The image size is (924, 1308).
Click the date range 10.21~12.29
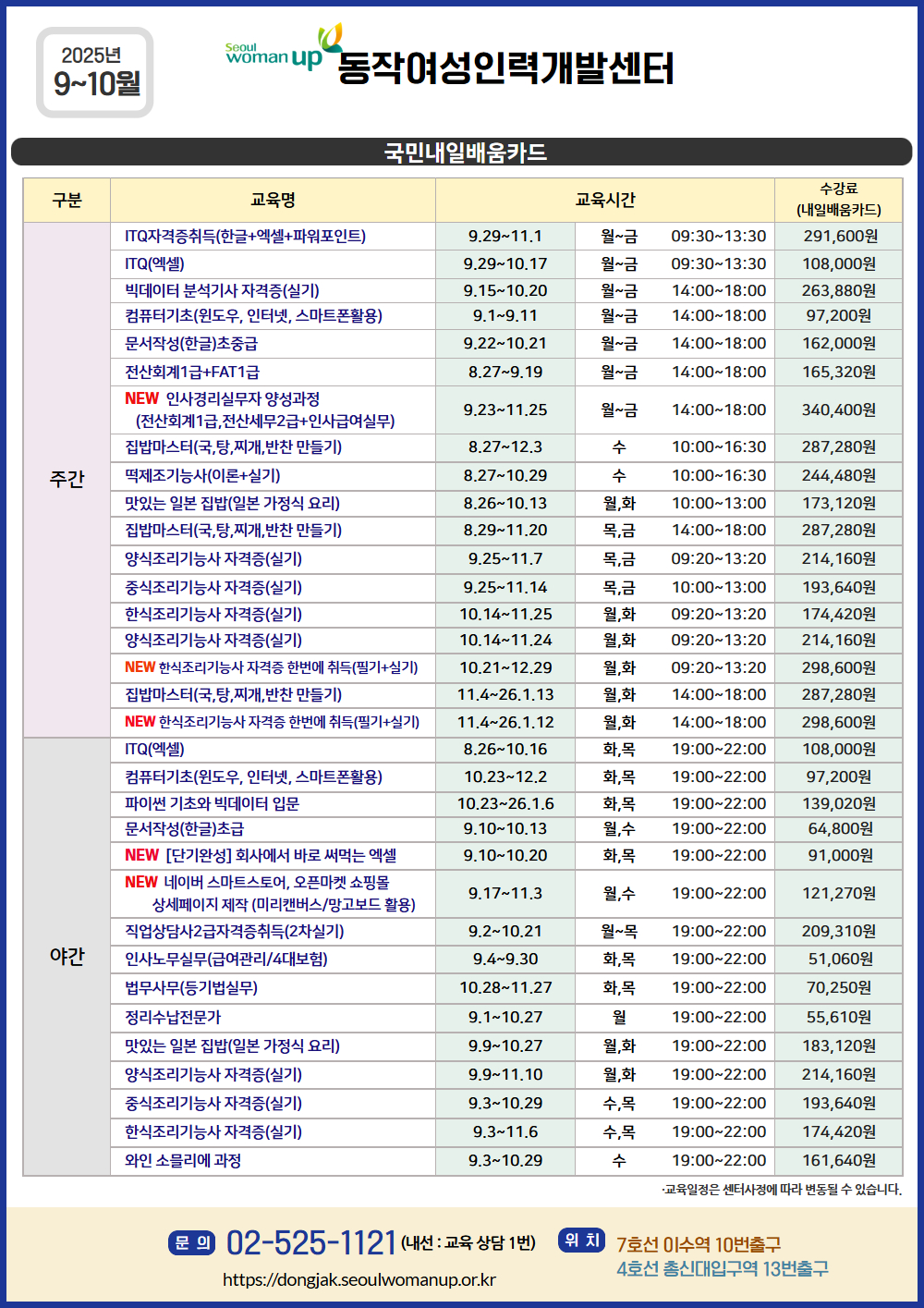pos(505,668)
